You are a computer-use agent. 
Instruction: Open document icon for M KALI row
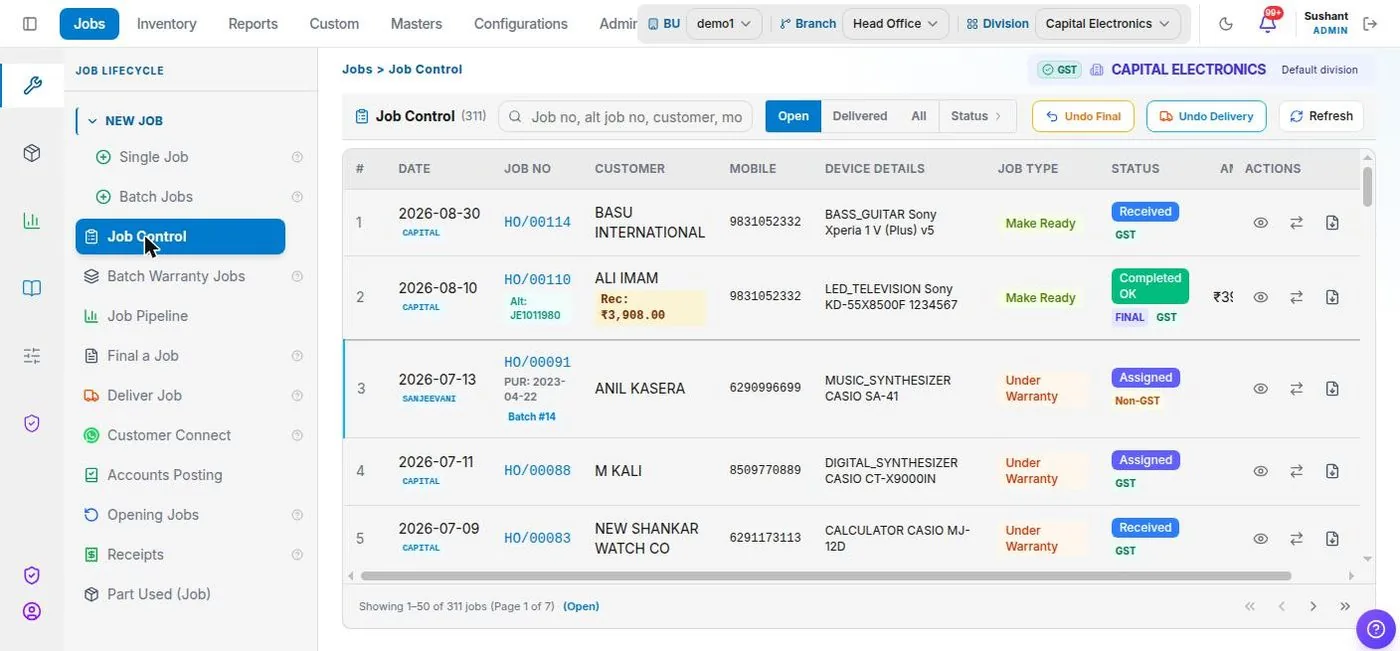pyautogui.click(x=1332, y=471)
